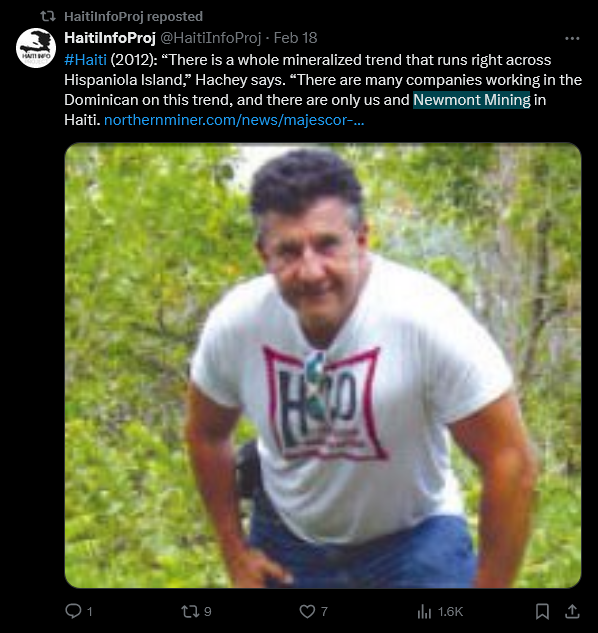Like the tweet with the heart icon
598x633 pixels.
coord(307,611)
